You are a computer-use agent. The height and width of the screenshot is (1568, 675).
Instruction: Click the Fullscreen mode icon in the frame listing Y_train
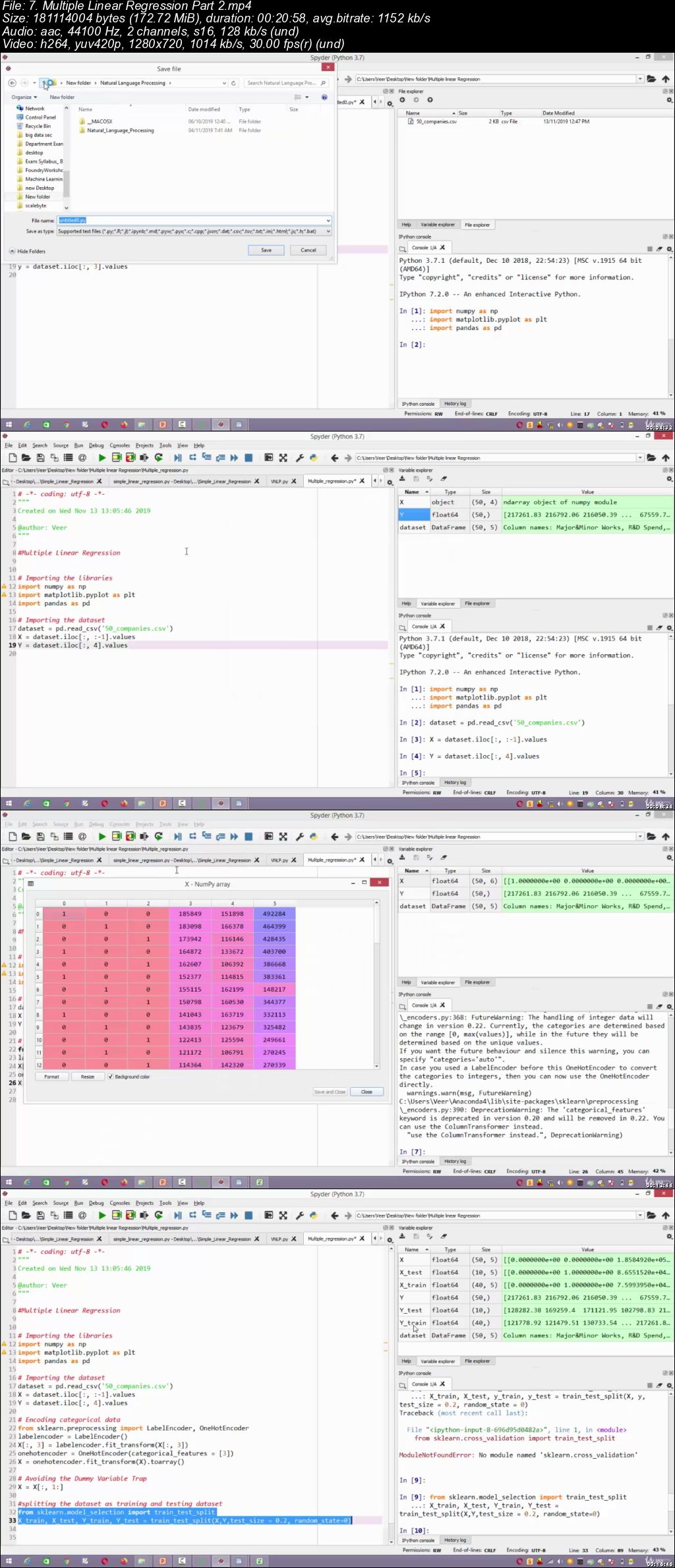pyautogui.click(x=283, y=1215)
